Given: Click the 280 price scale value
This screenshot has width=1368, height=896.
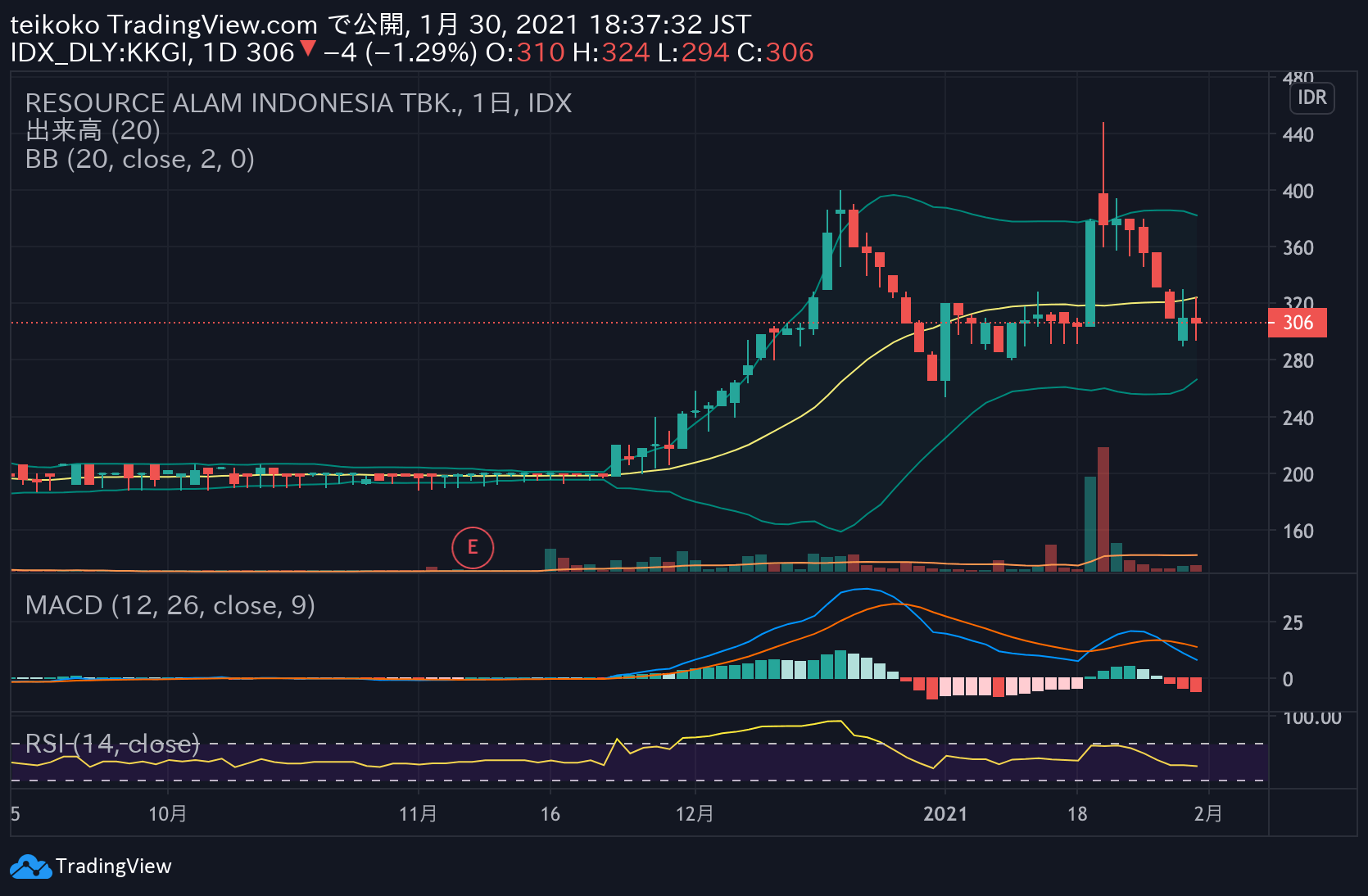Looking at the screenshot, I should 1298,361.
